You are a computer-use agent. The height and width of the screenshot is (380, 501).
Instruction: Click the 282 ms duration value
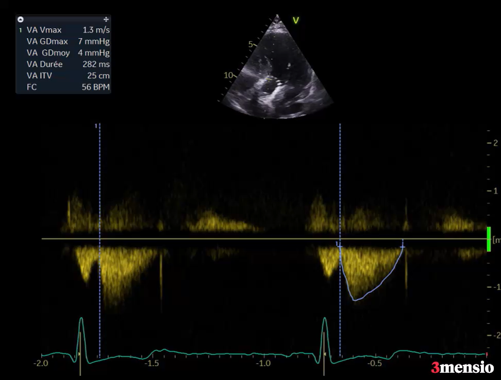96,64
